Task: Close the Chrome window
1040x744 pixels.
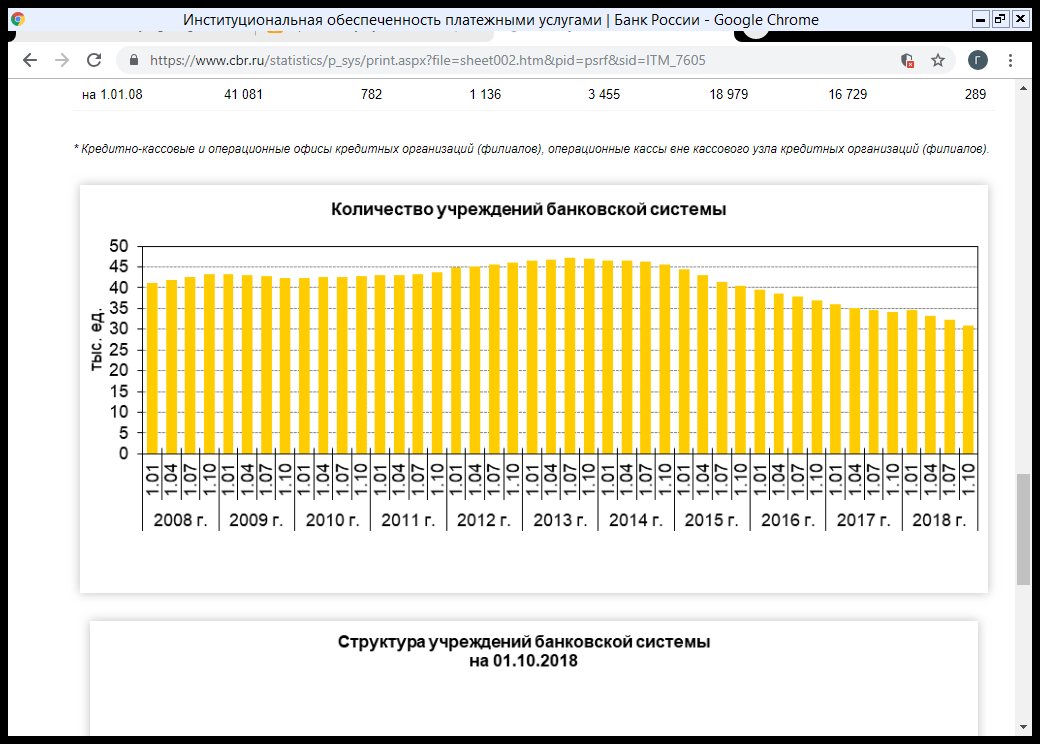Action: point(1020,19)
